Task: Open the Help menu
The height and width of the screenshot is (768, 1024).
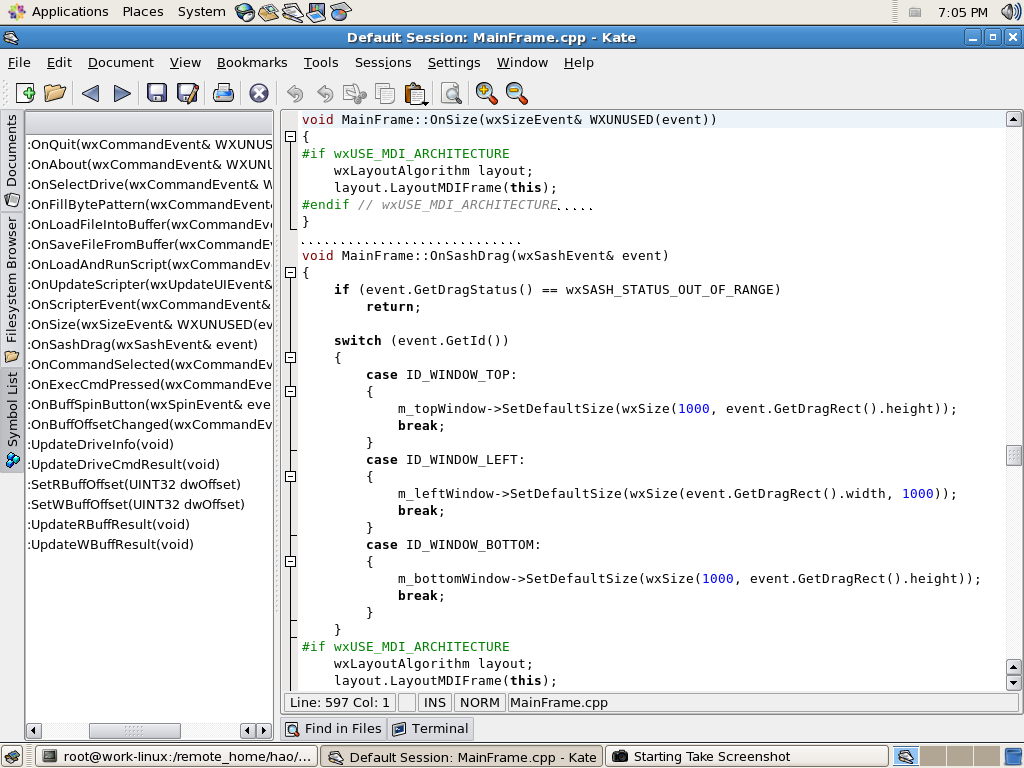Action: tap(579, 63)
